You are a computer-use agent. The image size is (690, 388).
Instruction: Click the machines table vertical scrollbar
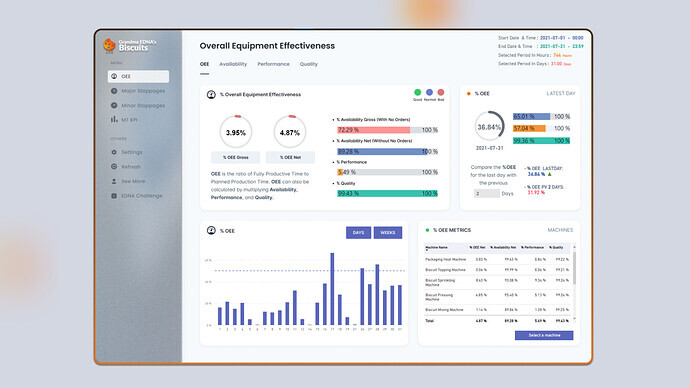[x=574, y=268]
